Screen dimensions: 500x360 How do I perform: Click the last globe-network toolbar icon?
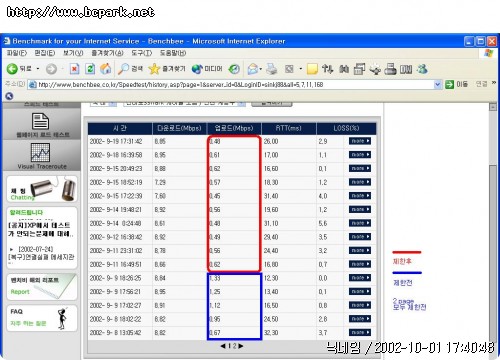point(422,69)
